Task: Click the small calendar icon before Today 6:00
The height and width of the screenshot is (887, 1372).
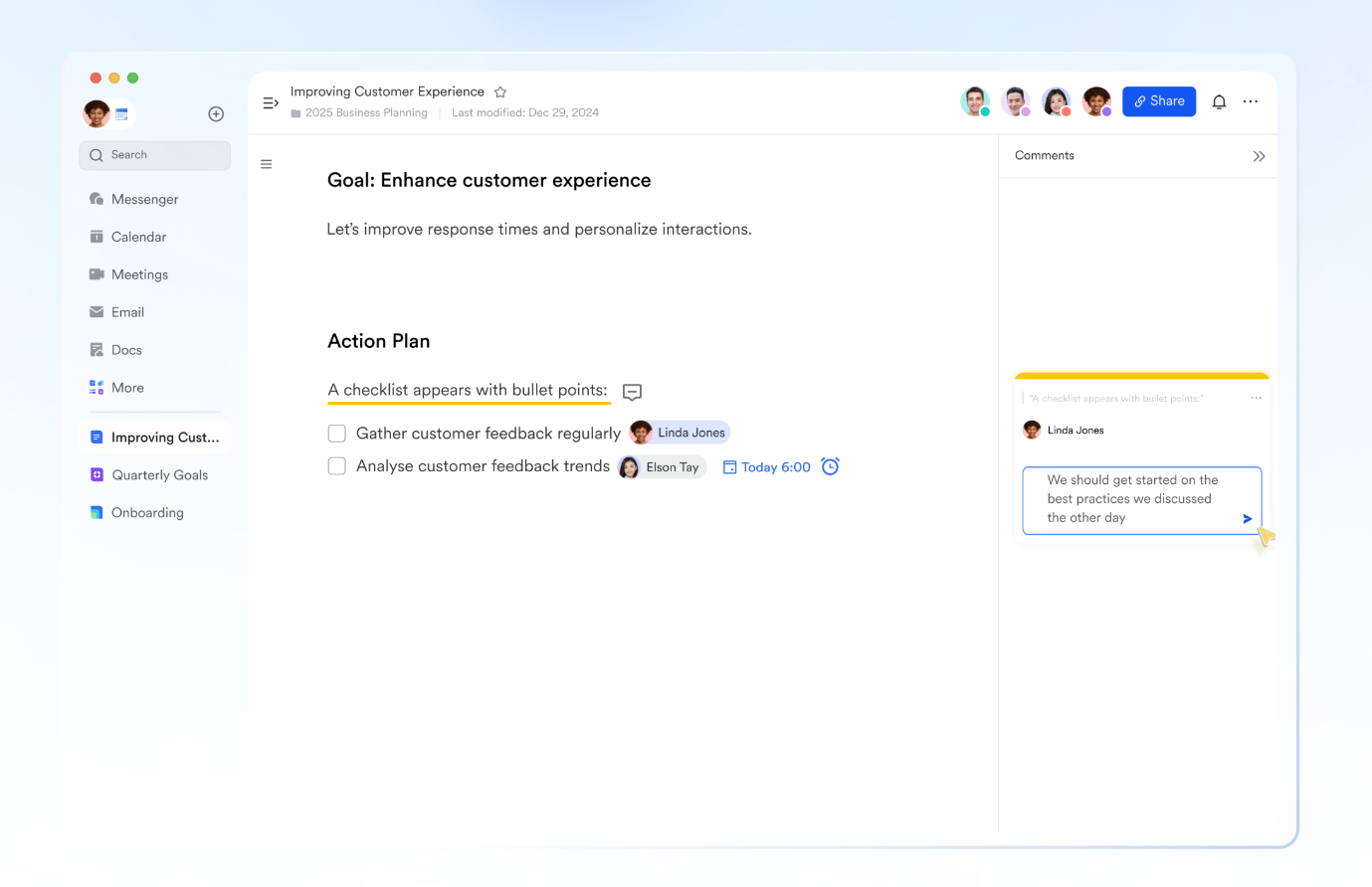Action: [729, 467]
